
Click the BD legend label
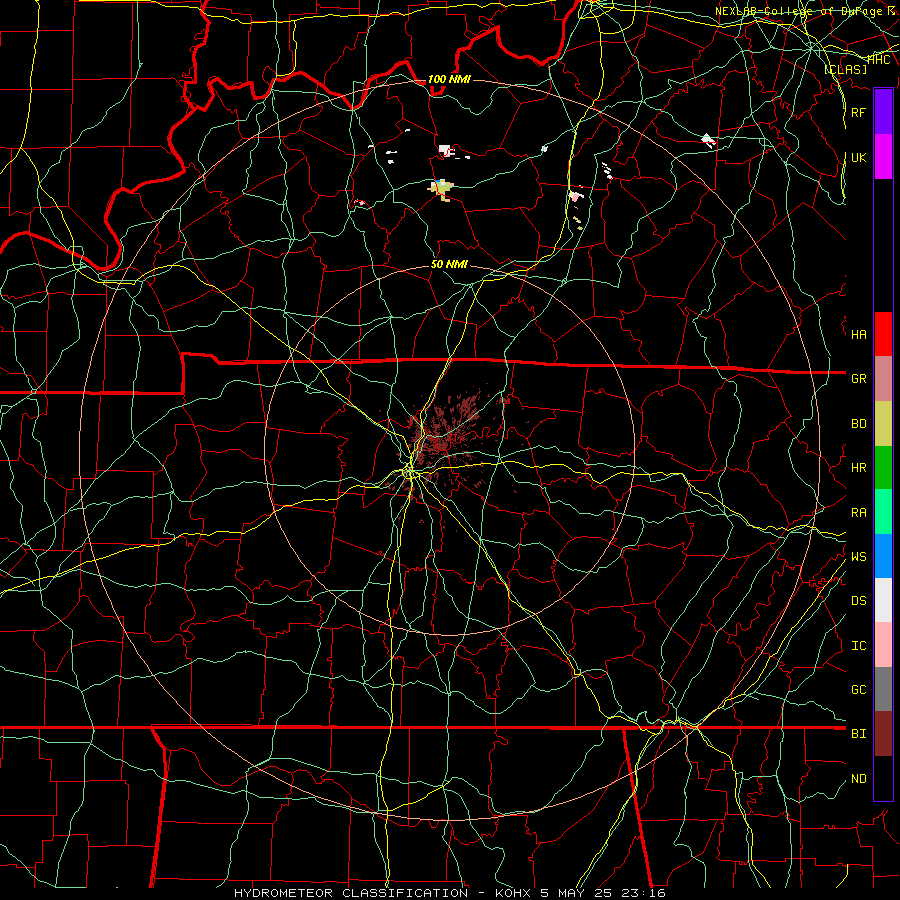pyautogui.click(x=858, y=424)
